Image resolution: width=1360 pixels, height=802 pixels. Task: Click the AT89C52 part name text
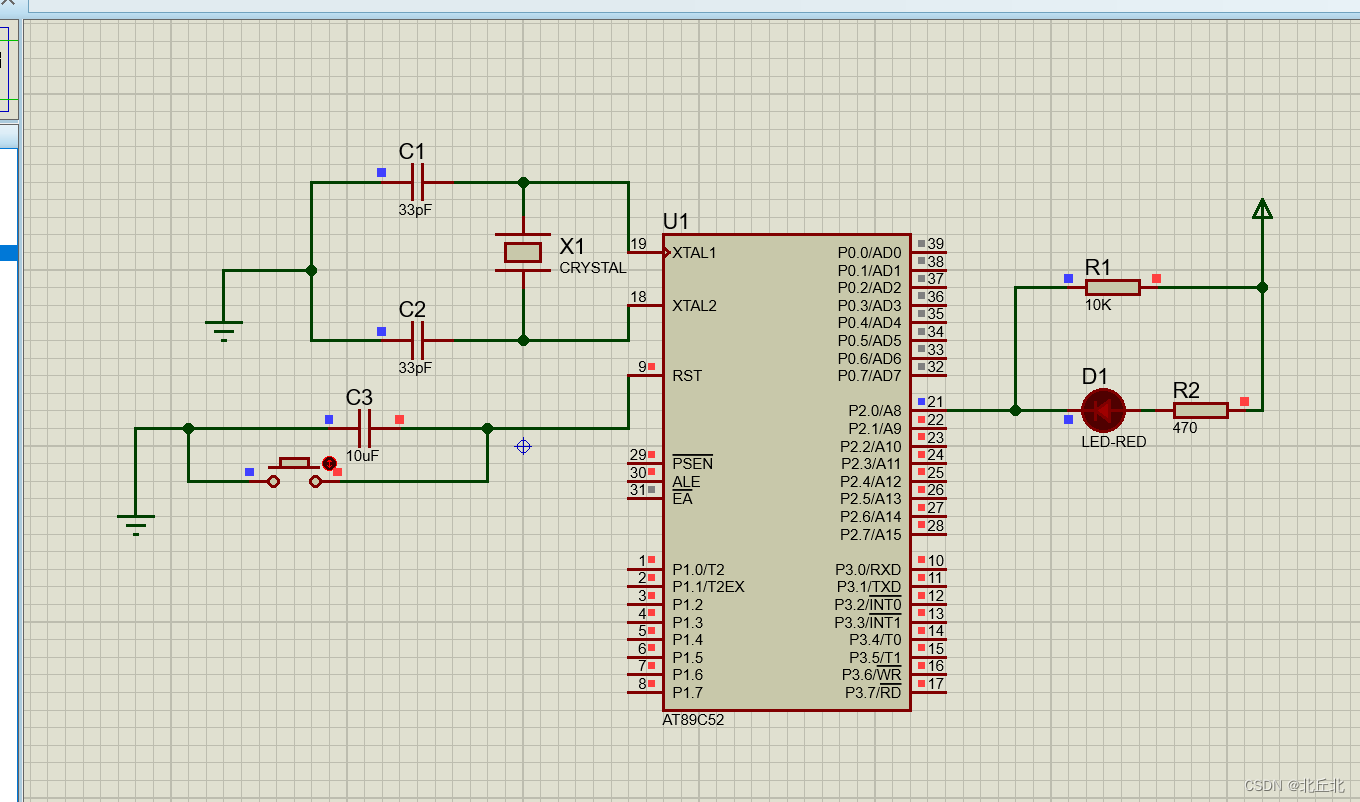click(693, 720)
